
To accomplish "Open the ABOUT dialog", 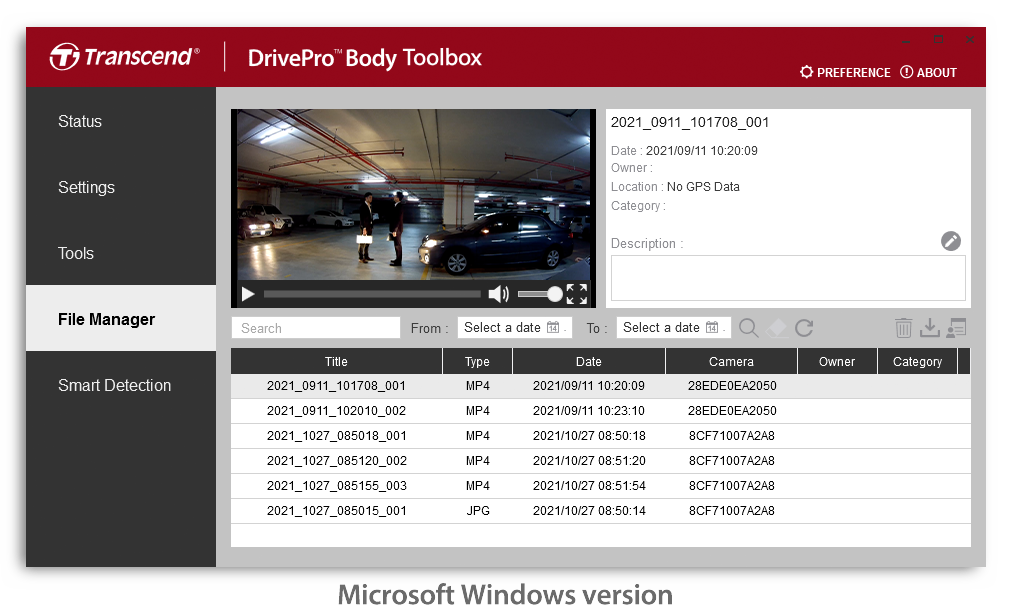I will click(929, 72).
